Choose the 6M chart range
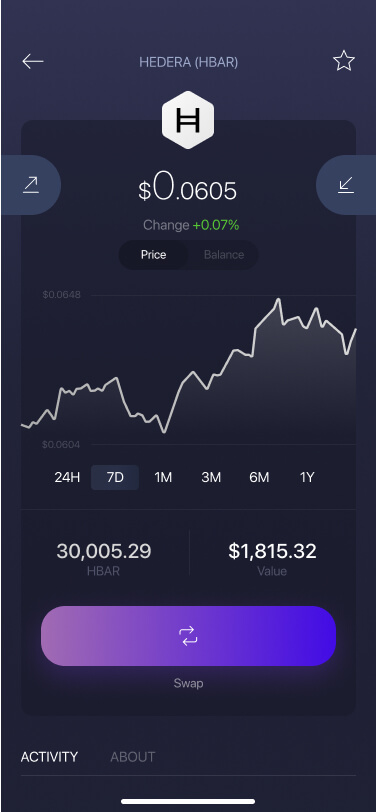Viewport: 377px width, 812px height. [x=259, y=477]
